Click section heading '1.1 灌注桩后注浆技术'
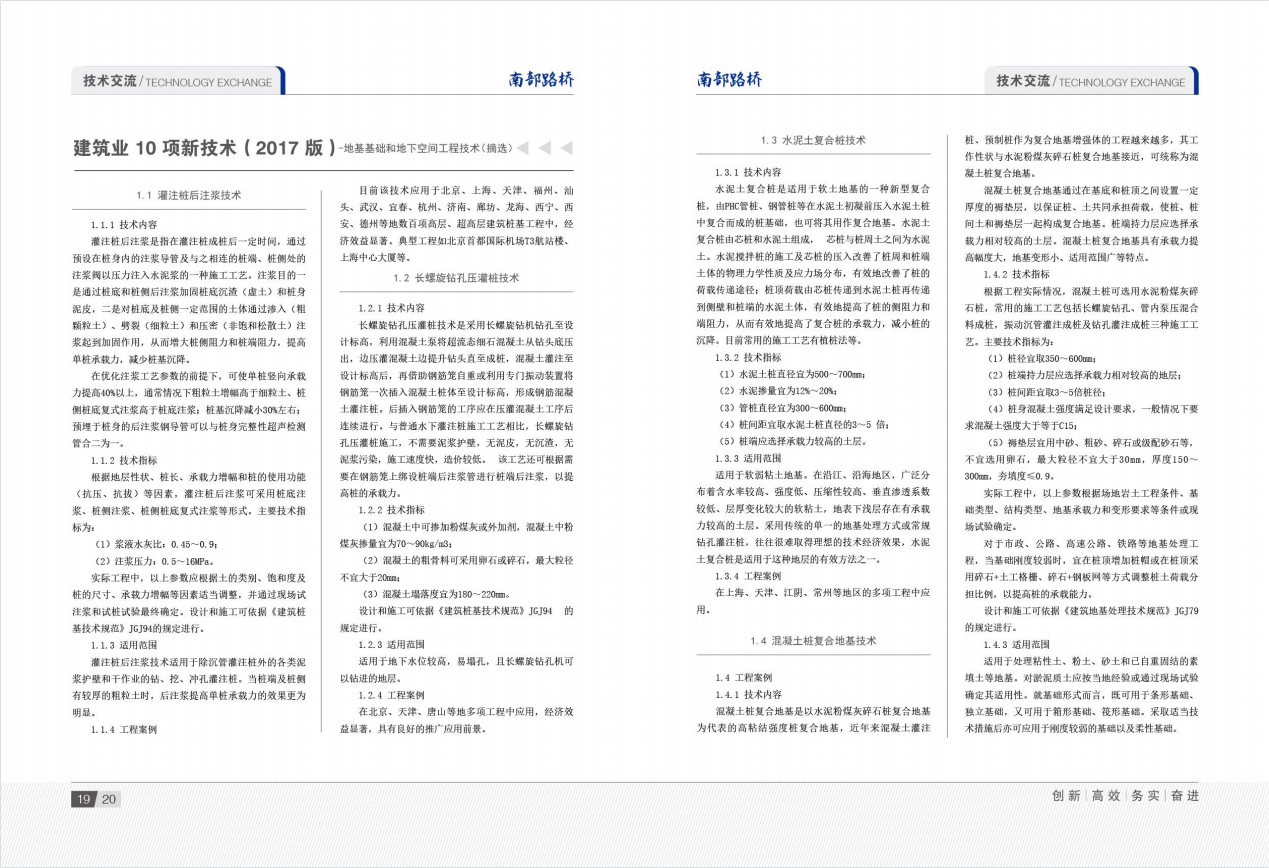This screenshot has width=1269, height=868. [x=188, y=195]
